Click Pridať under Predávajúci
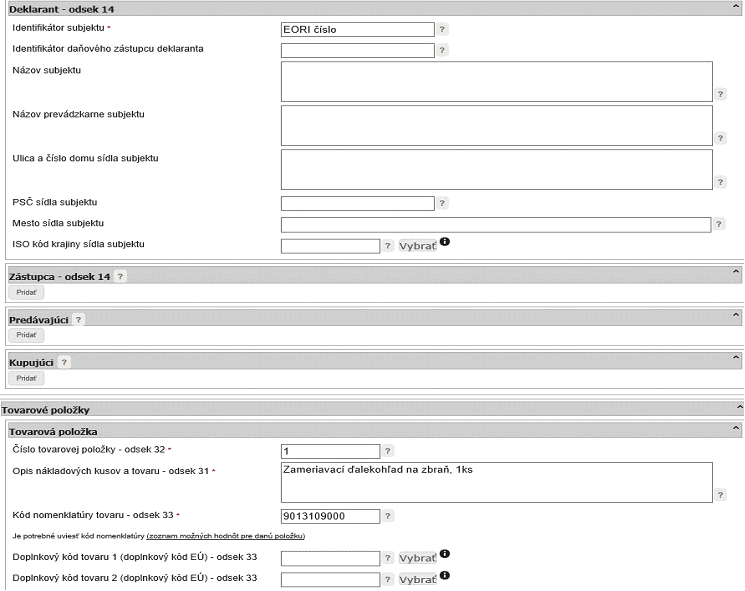The image size is (745, 591). [26, 335]
